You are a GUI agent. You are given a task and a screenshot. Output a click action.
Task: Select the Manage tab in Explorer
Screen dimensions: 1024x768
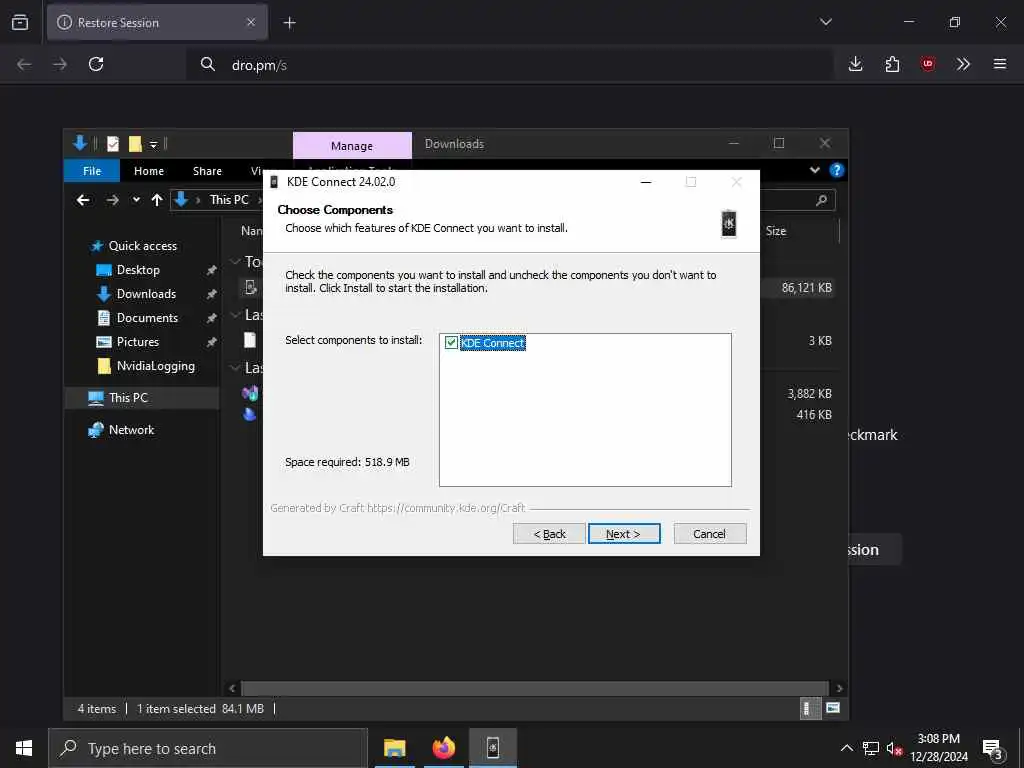352,146
